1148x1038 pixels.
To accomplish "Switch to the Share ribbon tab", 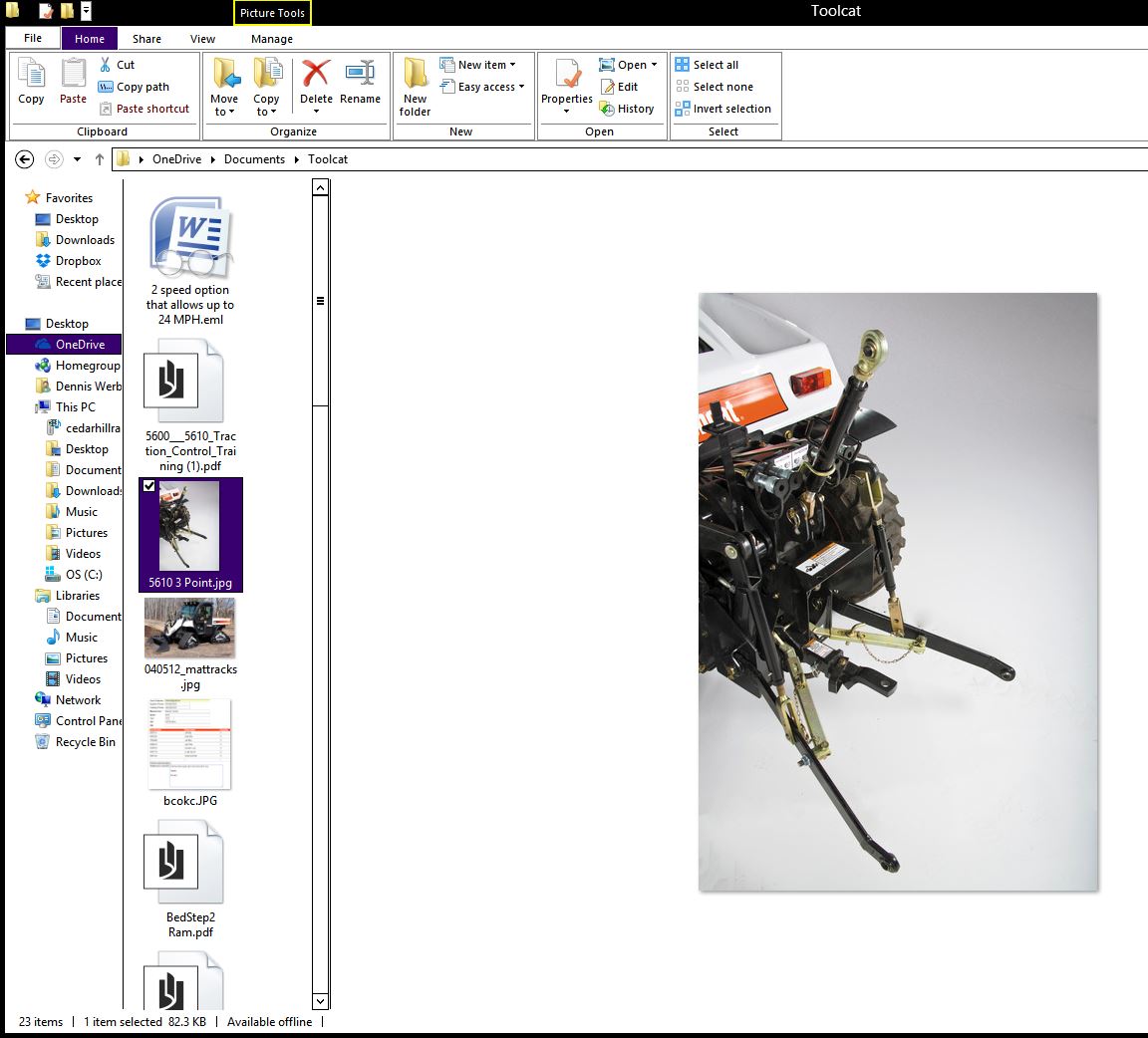I will [x=146, y=39].
